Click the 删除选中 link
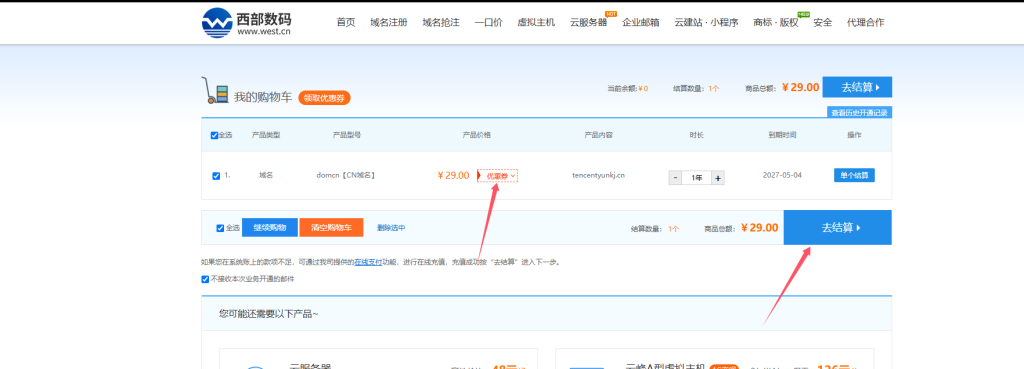Screen dimensions: 1024x369 (x=391, y=228)
